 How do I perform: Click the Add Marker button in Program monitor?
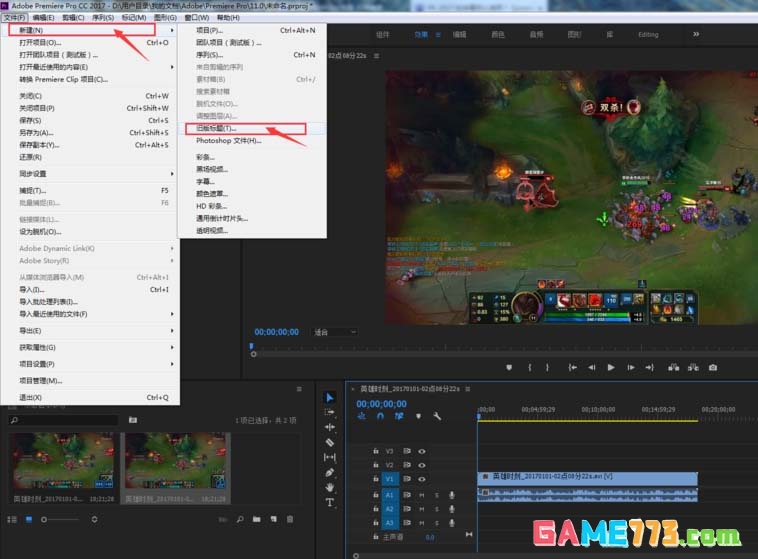[x=509, y=368]
